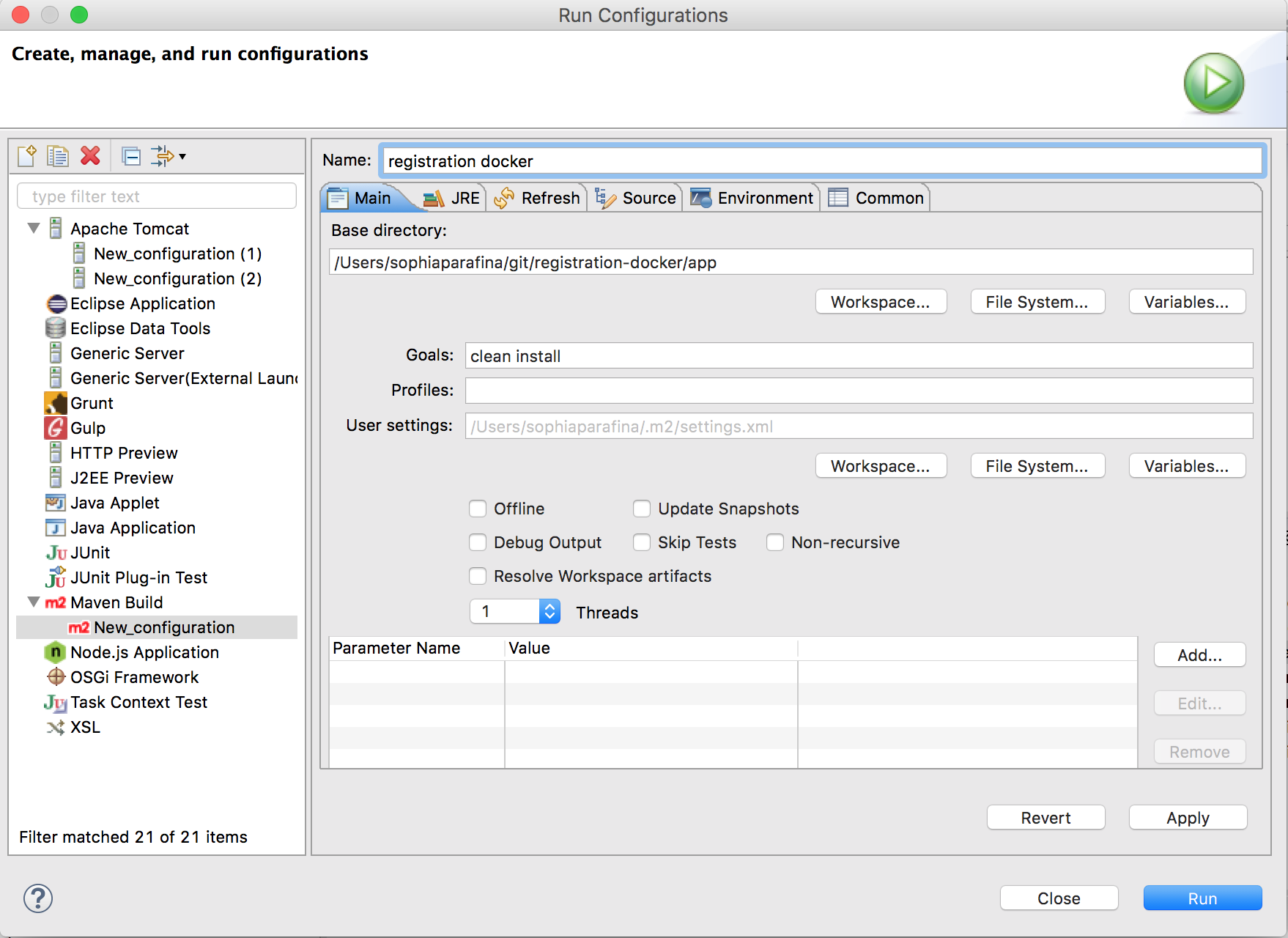This screenshot has width=1288, height=938.
Task: Collapse the Apache Tomcat tree node
Action: [x=34, y=229]
